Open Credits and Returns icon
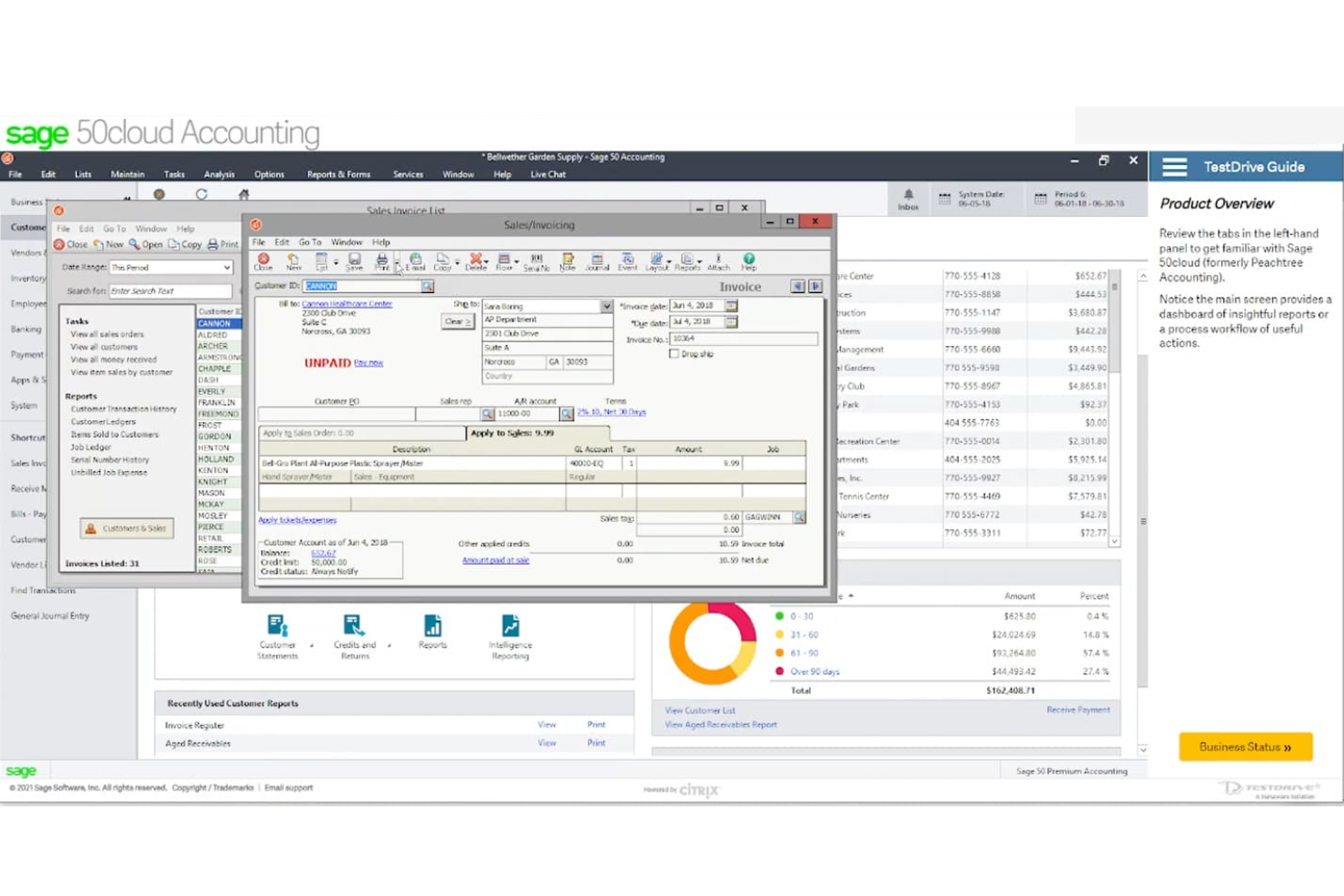 pos(353,625)
